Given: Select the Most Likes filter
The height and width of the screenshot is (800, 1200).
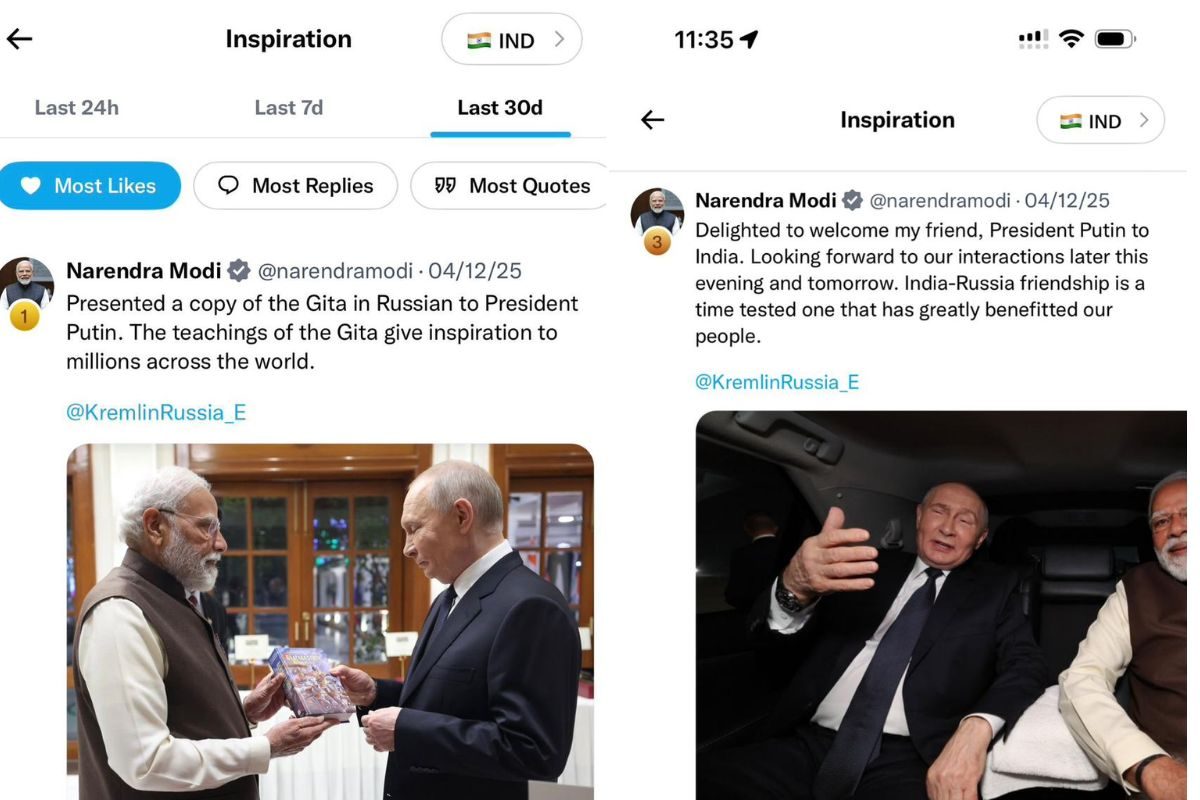Looking at the screenshot, I should [91, 186].
